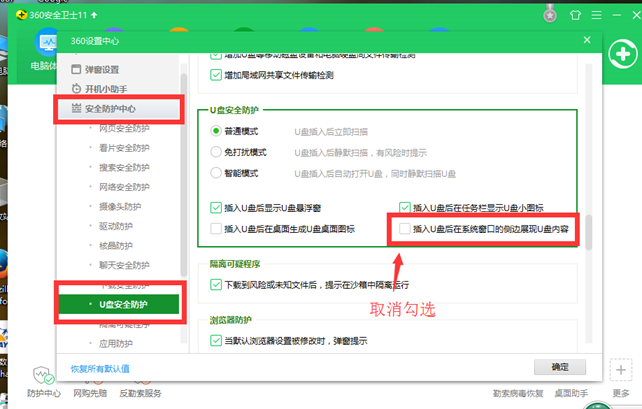Click the upgrade arrow next to 360安全卫士11
The width and height of the screenshot is (642, 409).
94,15
